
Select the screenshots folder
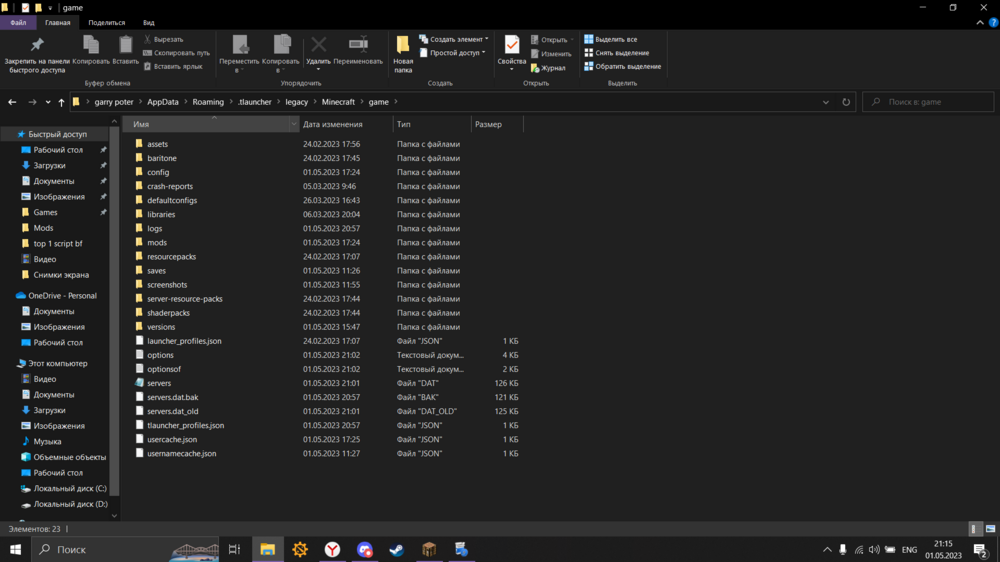point(167,285)
